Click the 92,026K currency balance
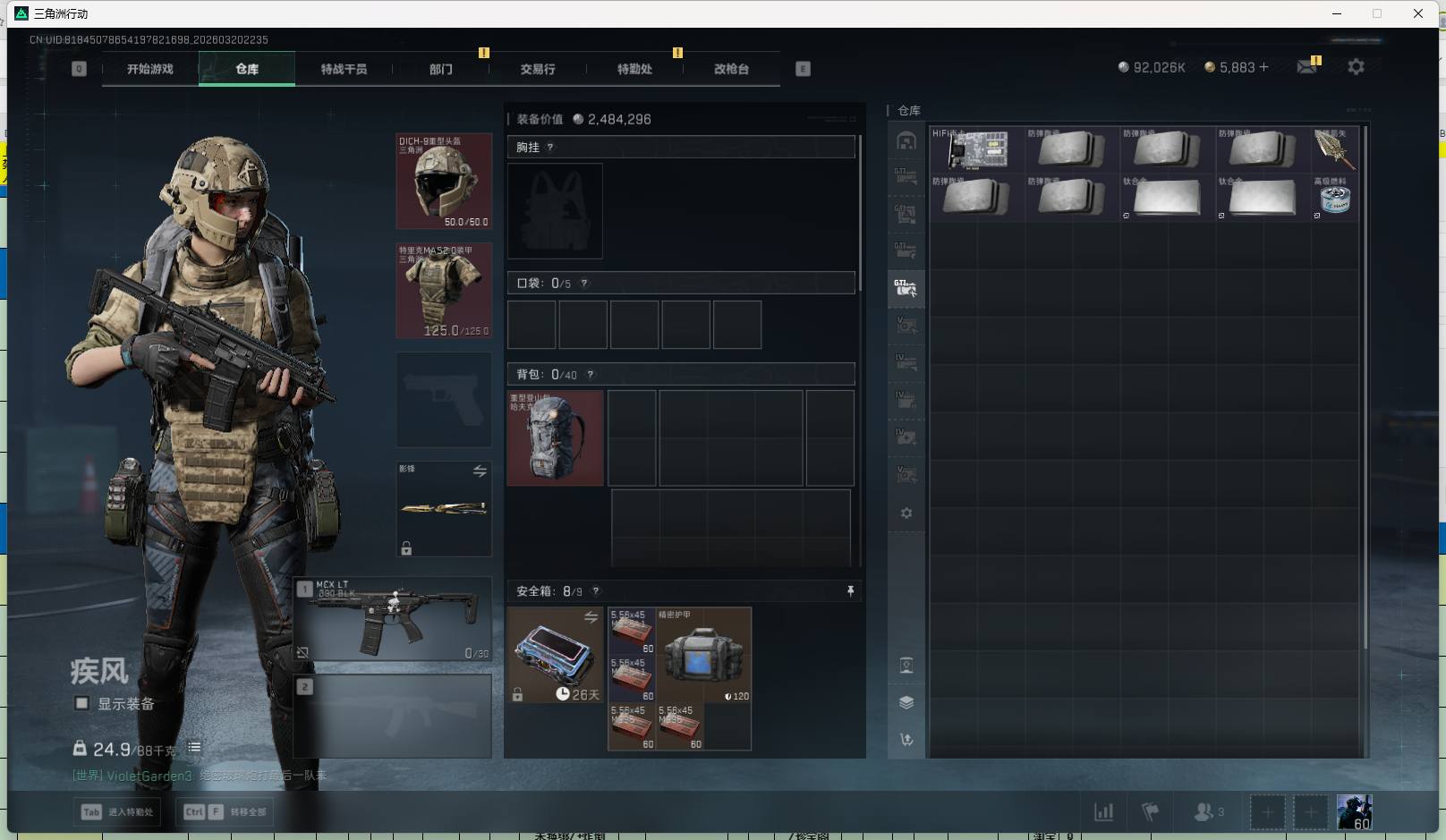The height and width of the screenshot is (840, 1446). pos(1152,67)
